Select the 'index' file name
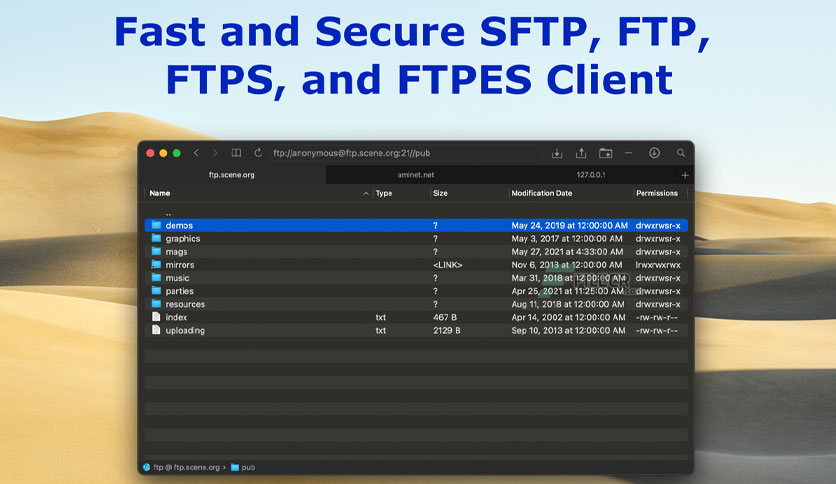This screenshot has height=484, width=836. coord(176,317)
